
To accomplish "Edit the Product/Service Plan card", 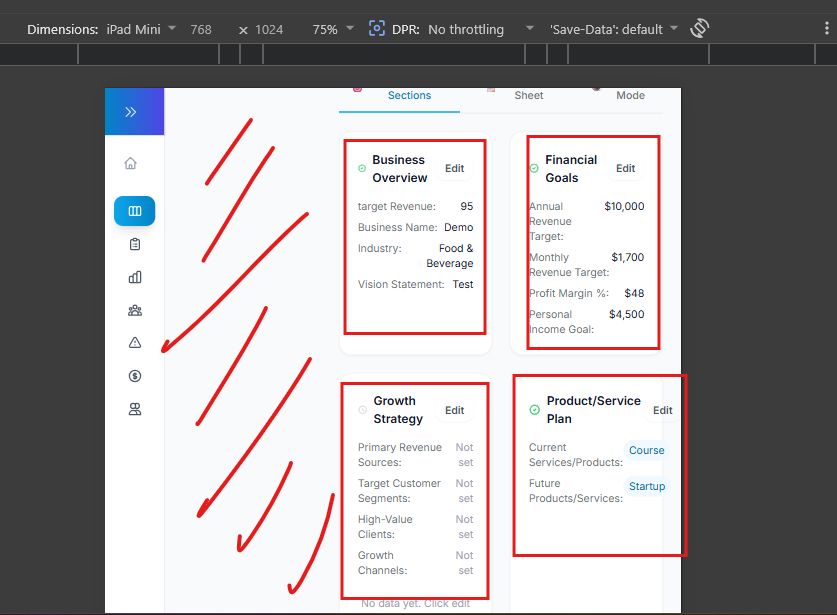I will pos(662,410).
